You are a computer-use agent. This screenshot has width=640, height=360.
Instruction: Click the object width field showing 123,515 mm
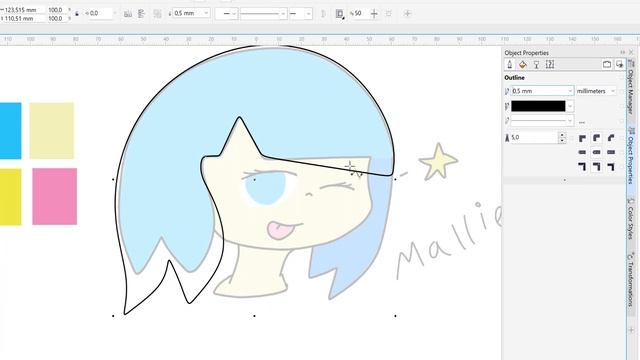pos(22,9)
